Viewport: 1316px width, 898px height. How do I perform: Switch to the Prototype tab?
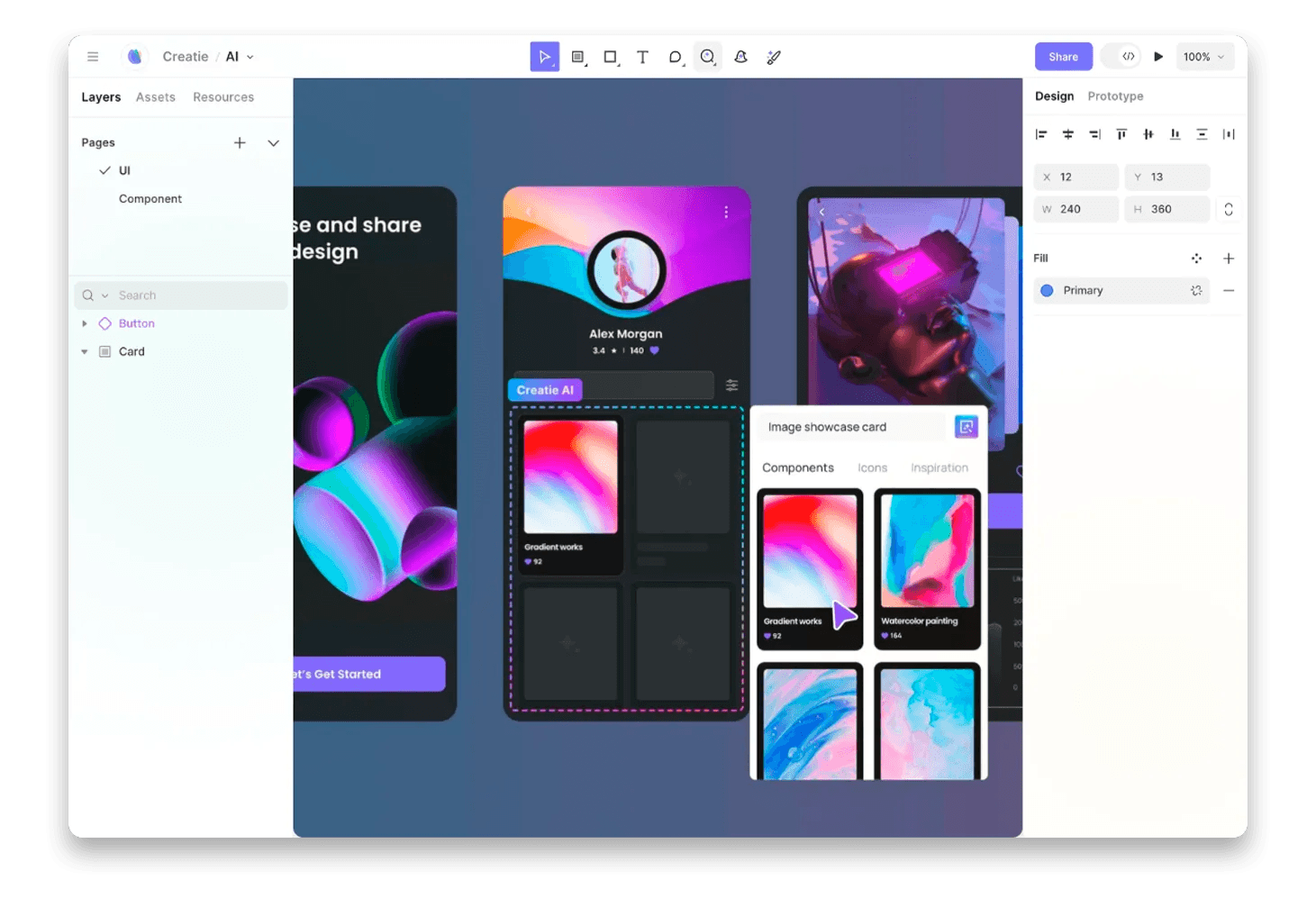pyautogui.click(x=1115, y=96)
